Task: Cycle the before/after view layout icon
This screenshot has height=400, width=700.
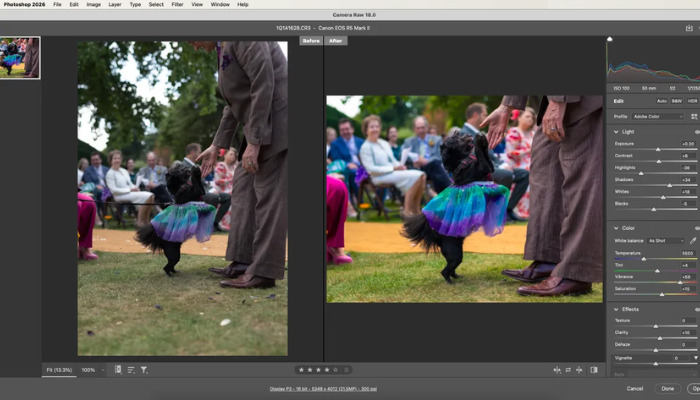Action: 557,370
